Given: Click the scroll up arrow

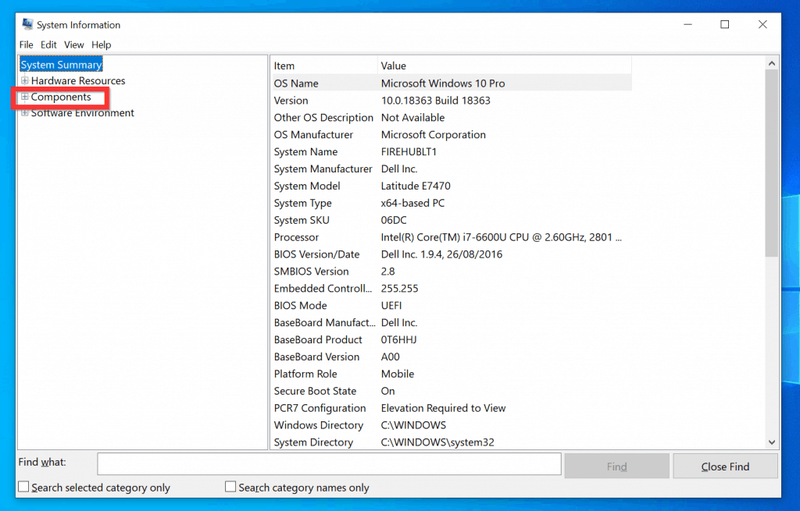Looking at the screenshot, I should [771, 64].
